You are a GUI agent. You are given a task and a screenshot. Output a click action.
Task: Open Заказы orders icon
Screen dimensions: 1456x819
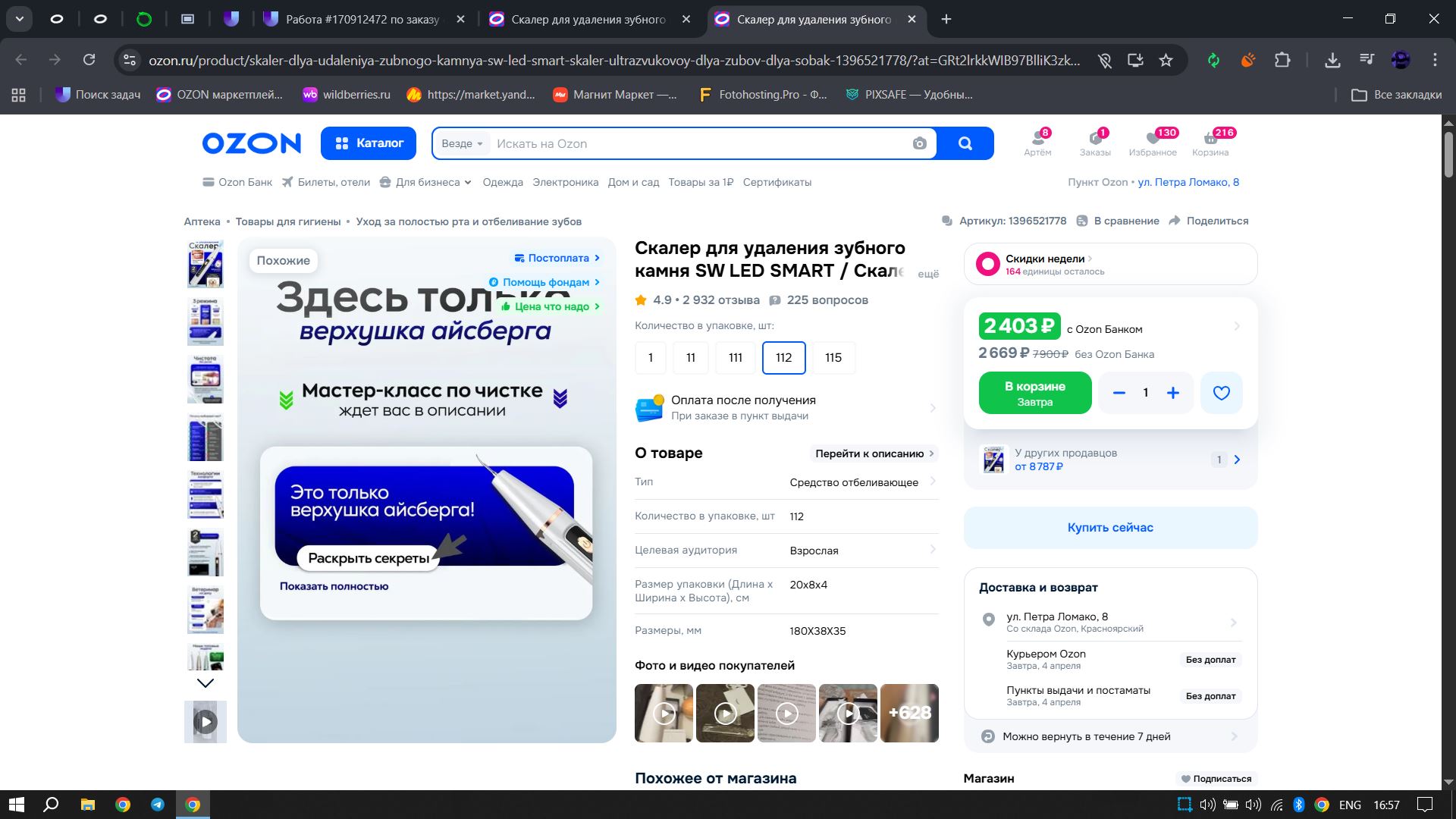click(1095, 142)
